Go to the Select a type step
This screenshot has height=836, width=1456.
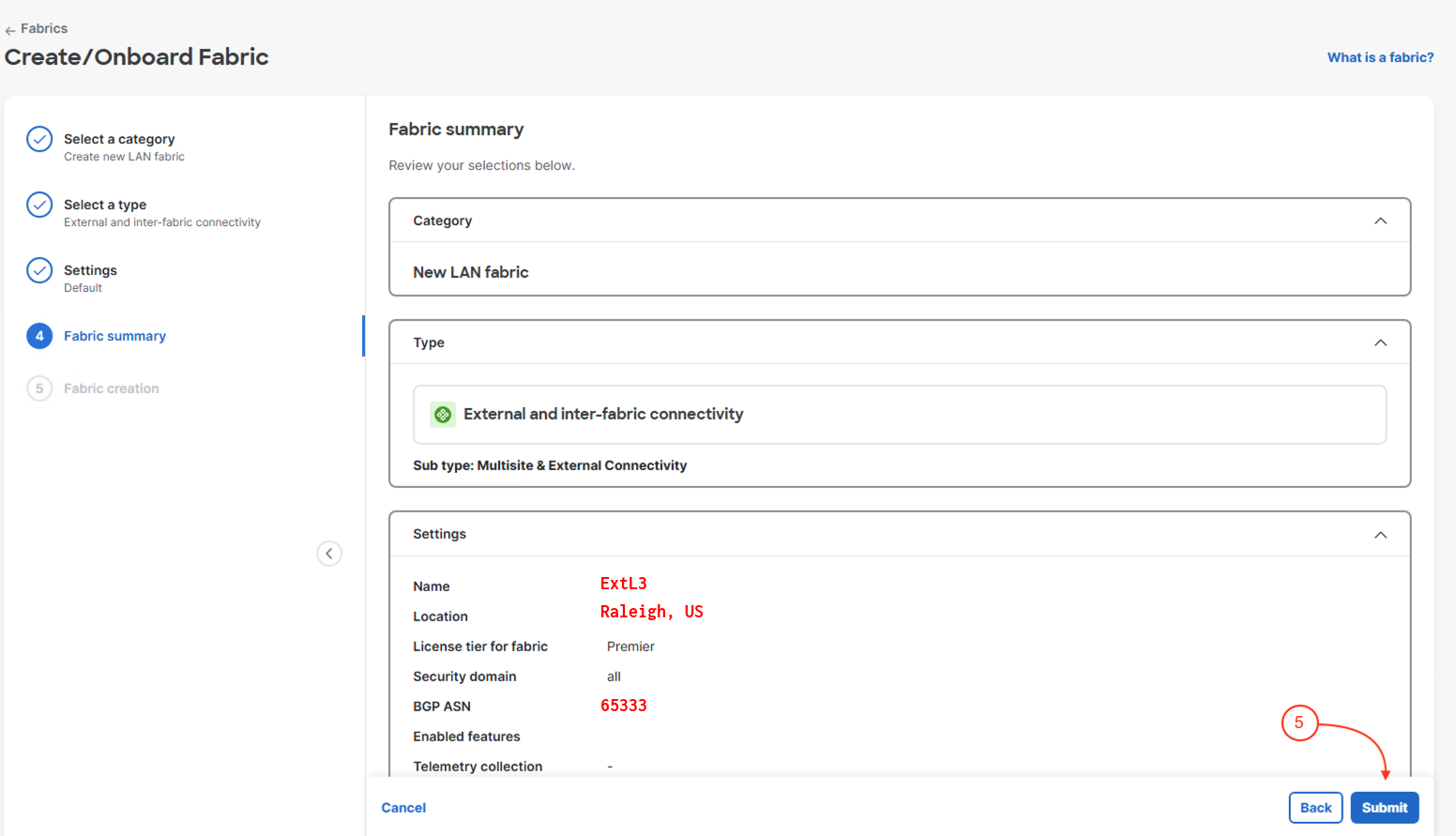pos(105,205)
